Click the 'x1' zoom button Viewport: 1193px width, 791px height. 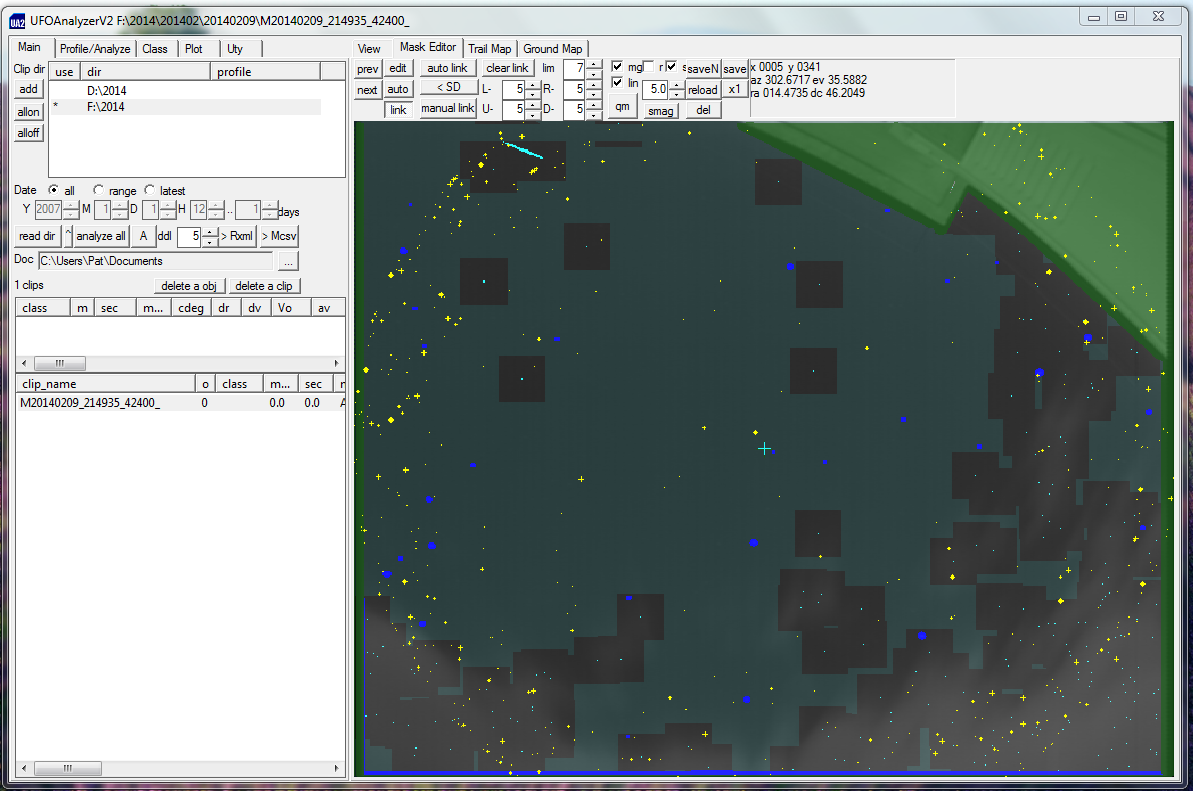click(x=734, y=89)
